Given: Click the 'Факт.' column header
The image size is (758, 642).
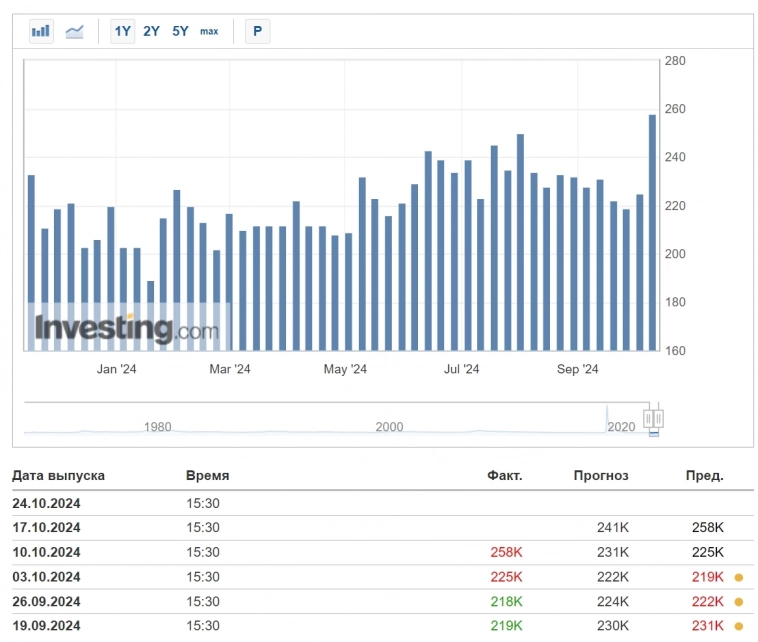Looking at the screenshot, I should tap(504, 476).
